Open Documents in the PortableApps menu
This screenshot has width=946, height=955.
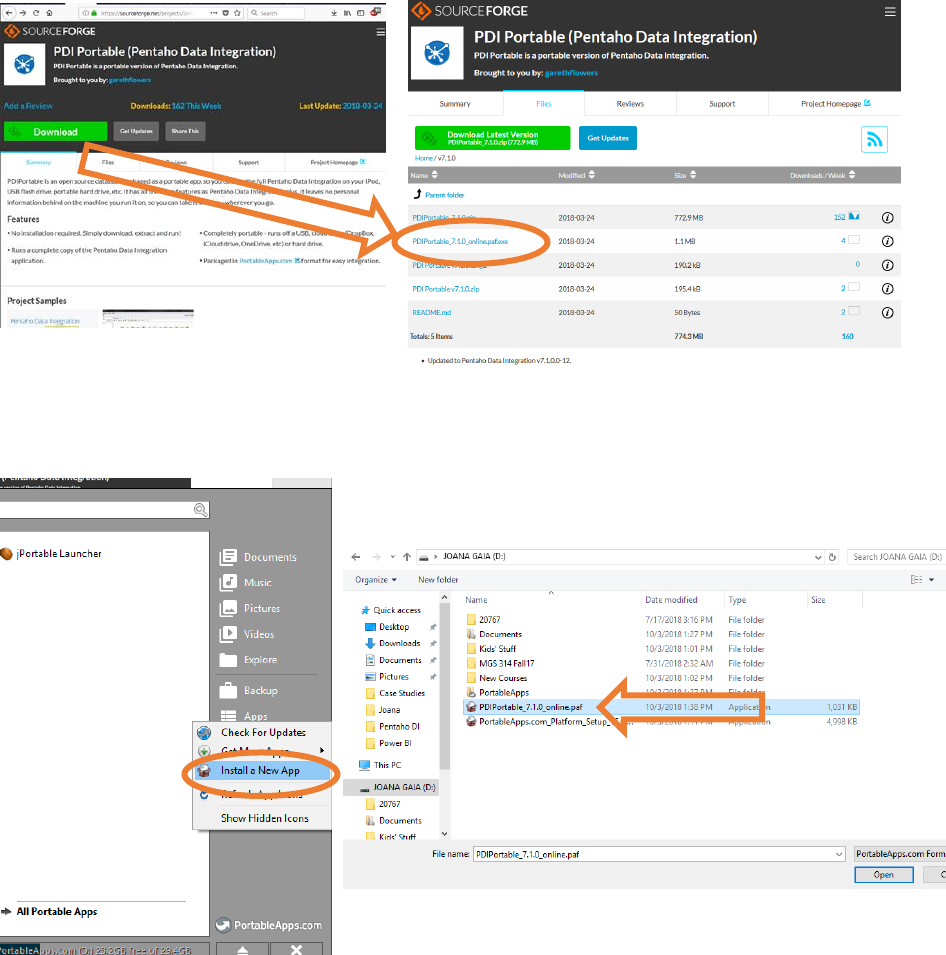[258, 557]
